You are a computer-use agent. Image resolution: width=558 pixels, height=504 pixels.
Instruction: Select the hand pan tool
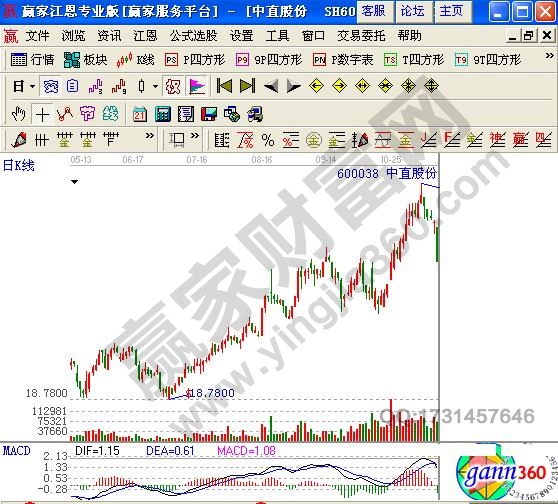tap(19, 114)
